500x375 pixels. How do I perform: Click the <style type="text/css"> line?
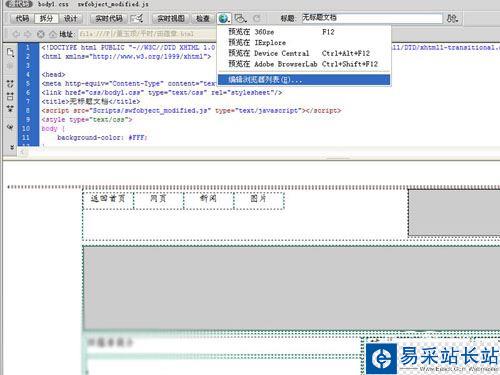coord(87,119)
